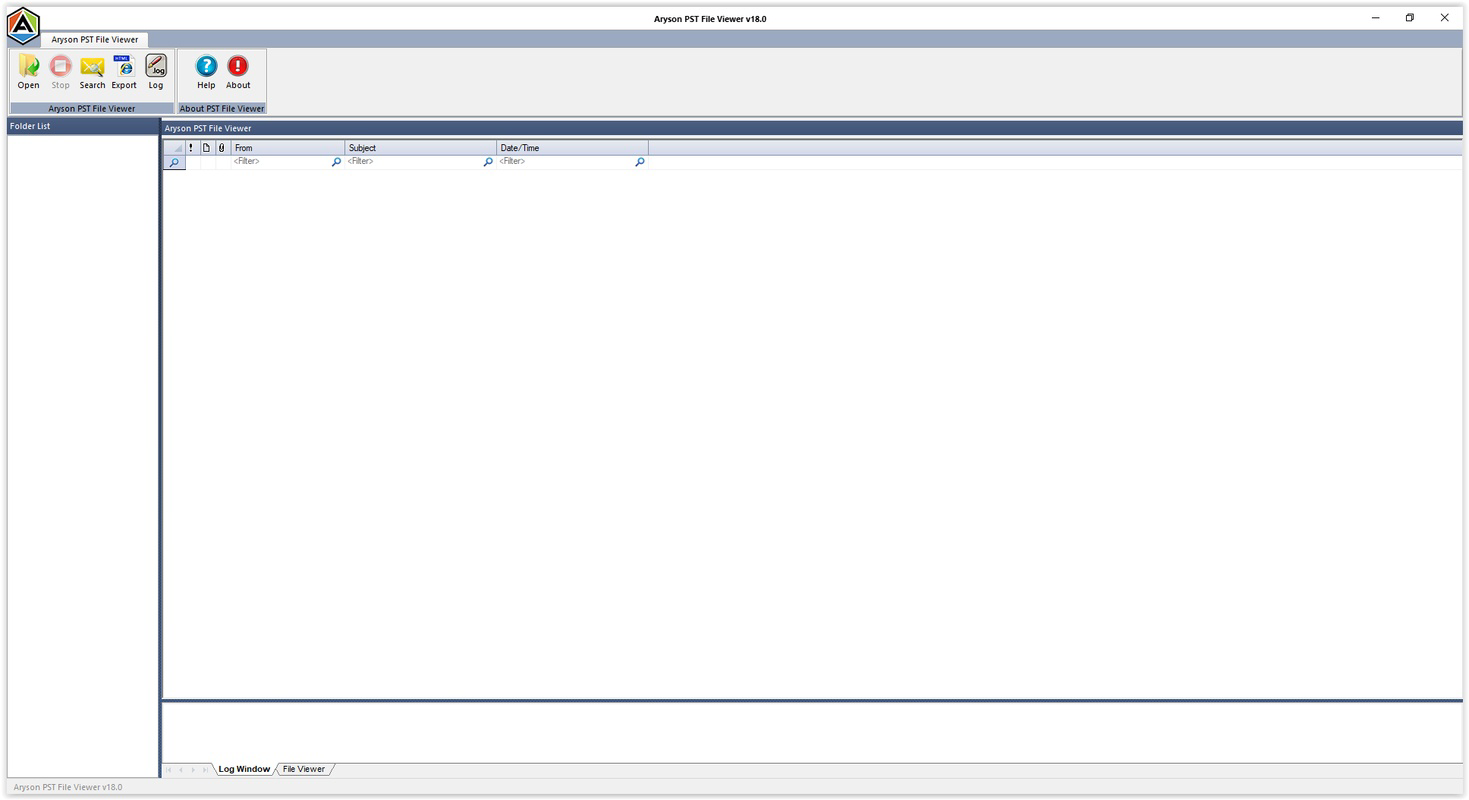
Task: Select the Log Window tab
Action: click(243, 768)
